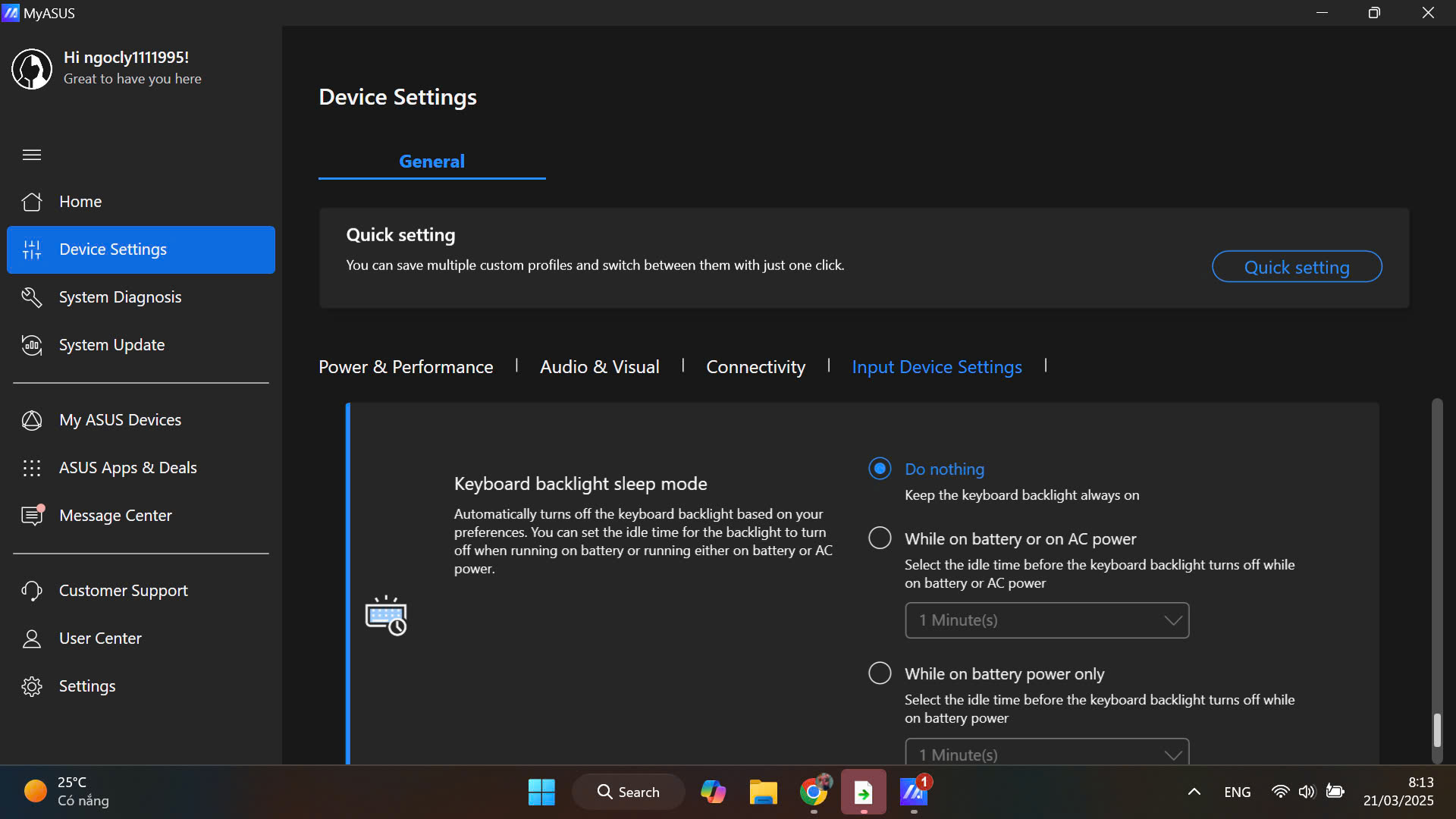Click the Device Settings sliders icon
The image size is (1456, 819).
click(32, 249)
